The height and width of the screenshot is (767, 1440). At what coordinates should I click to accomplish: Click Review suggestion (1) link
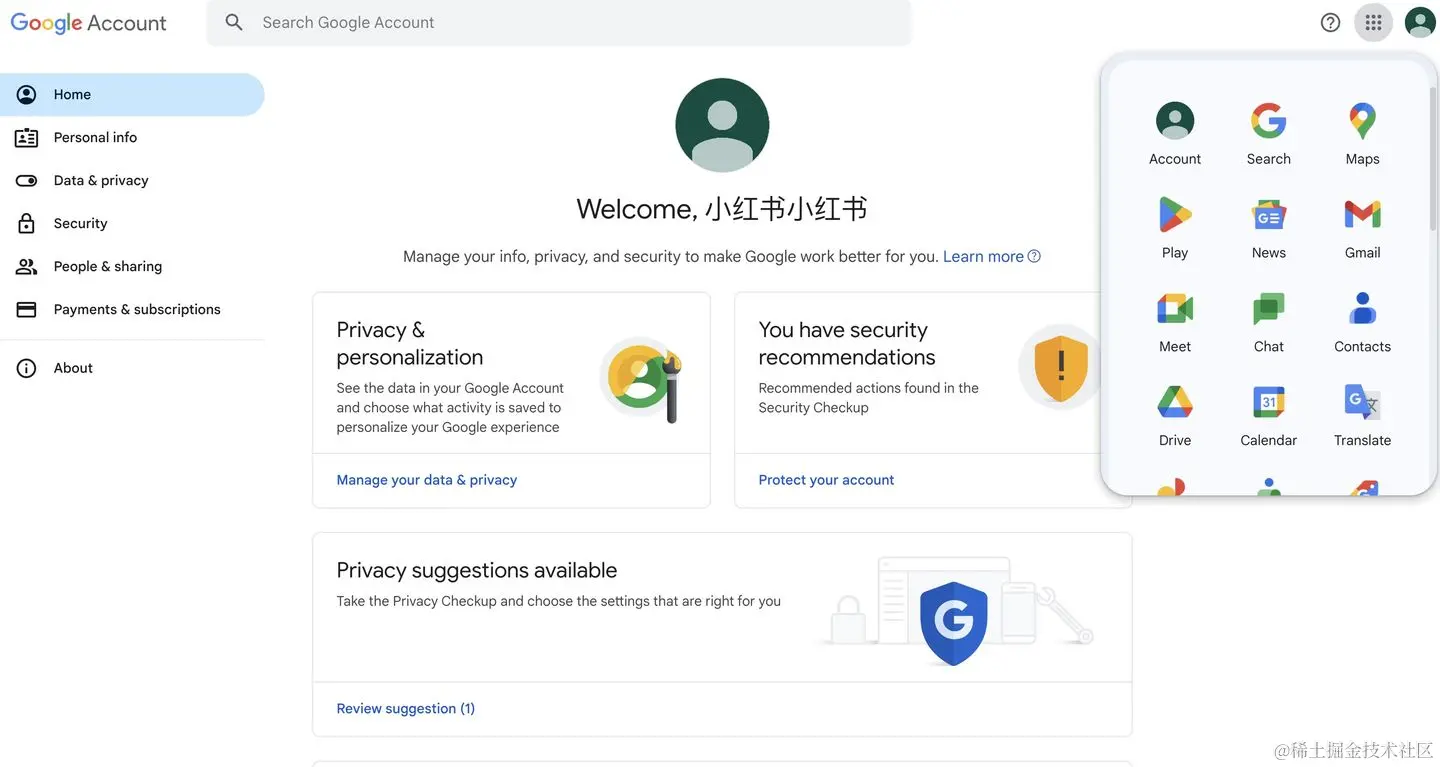coord(406,709)
